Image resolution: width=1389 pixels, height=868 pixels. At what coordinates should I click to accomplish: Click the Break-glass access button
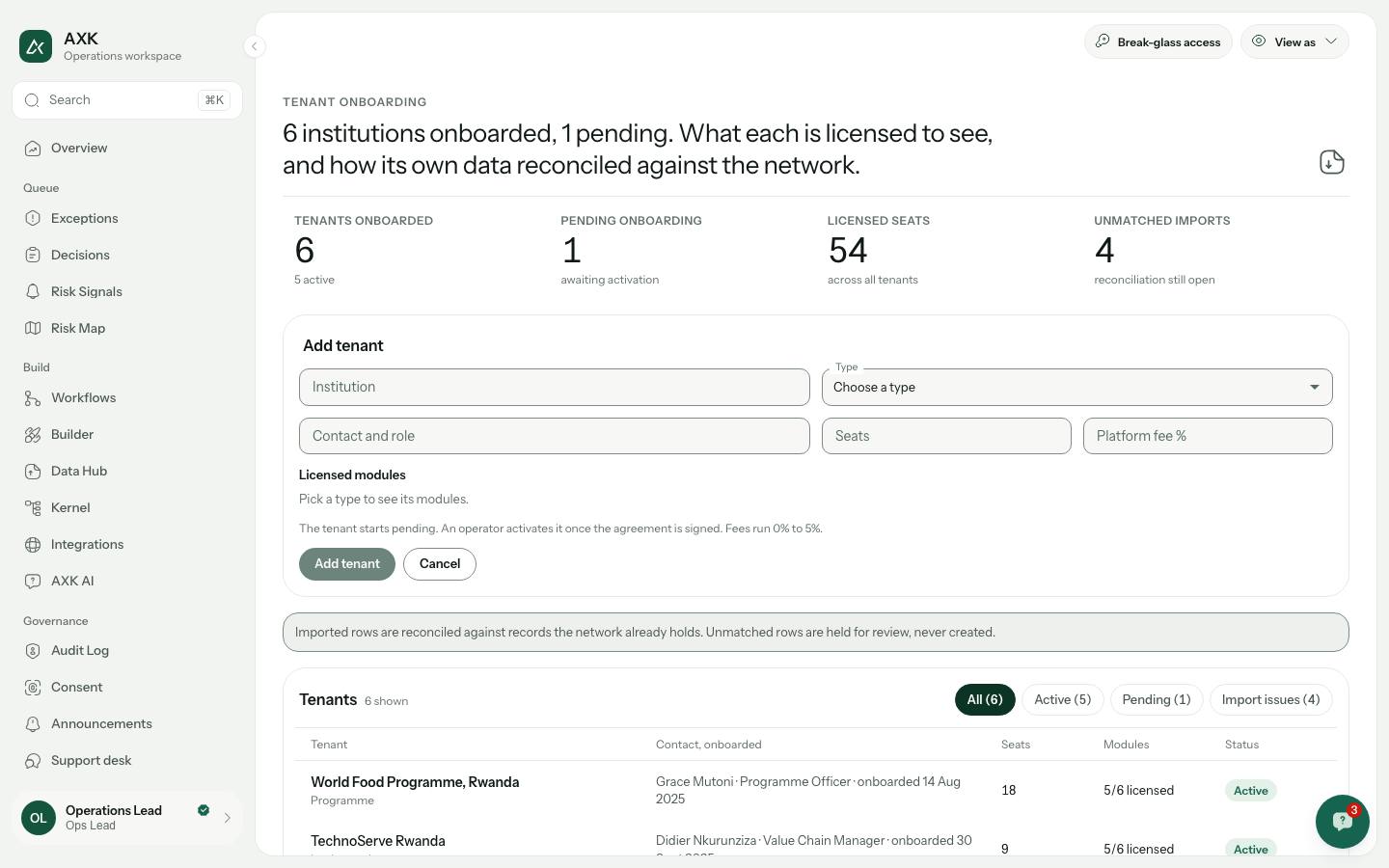coord(1158,41)
